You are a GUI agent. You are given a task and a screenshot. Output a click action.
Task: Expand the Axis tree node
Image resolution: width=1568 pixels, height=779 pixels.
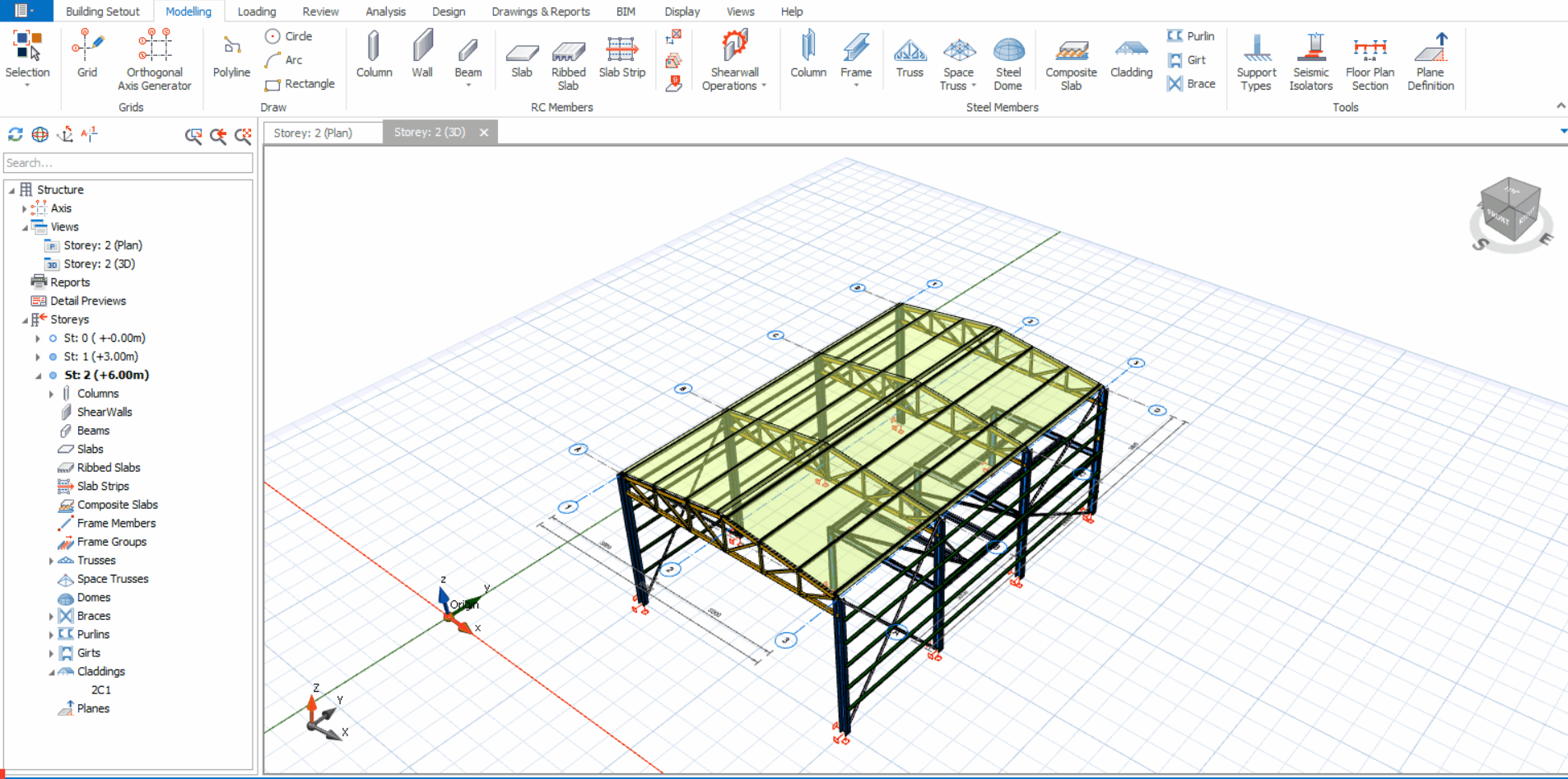tap(24, 208)
